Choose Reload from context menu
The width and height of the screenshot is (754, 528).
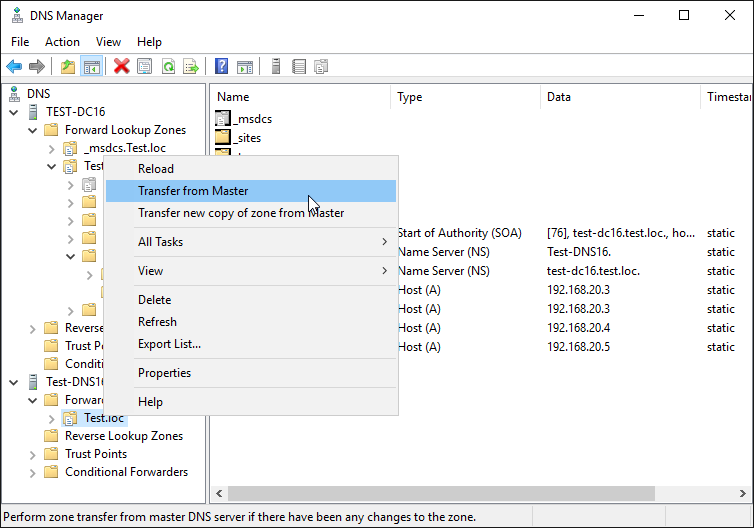pyautogui.click(x=251, y=169)
